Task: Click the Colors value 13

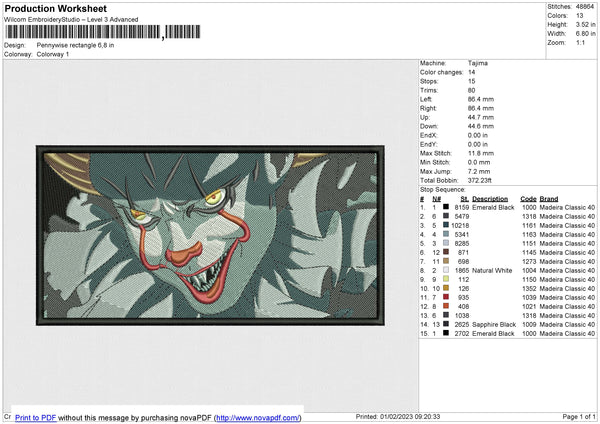Action: click(x=579, y=16)
